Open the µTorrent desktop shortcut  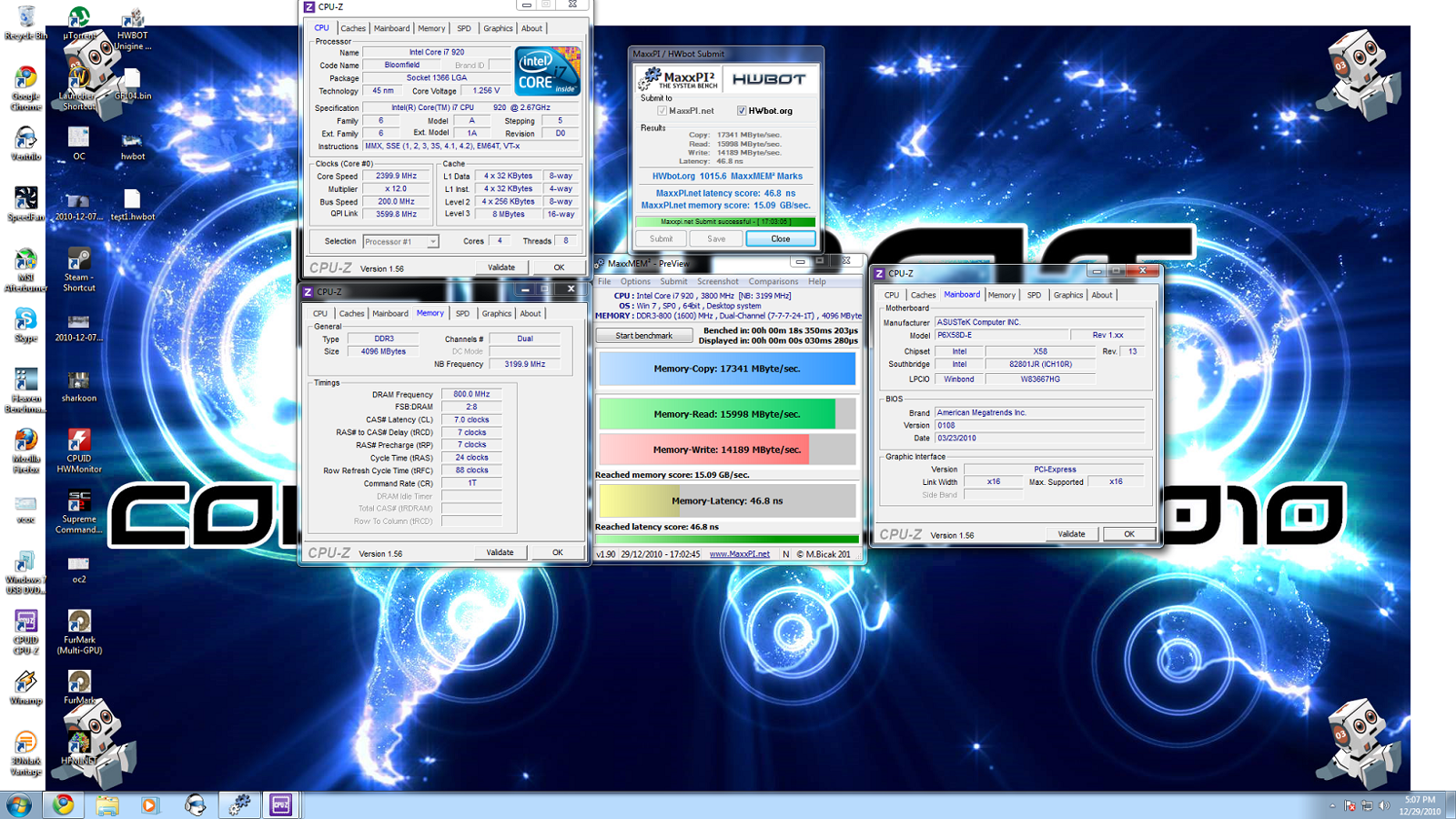79,22
